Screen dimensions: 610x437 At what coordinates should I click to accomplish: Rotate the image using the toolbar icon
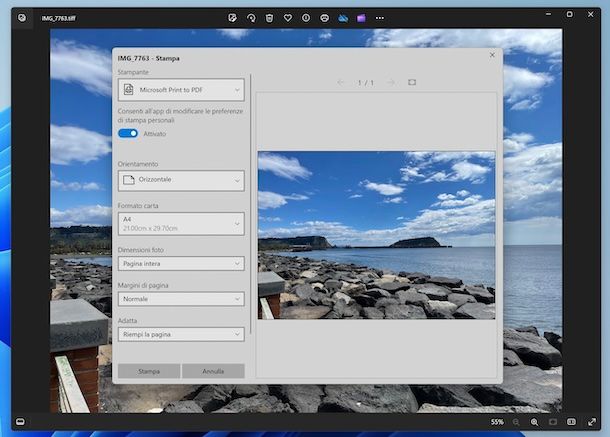(x=251, y=18)
